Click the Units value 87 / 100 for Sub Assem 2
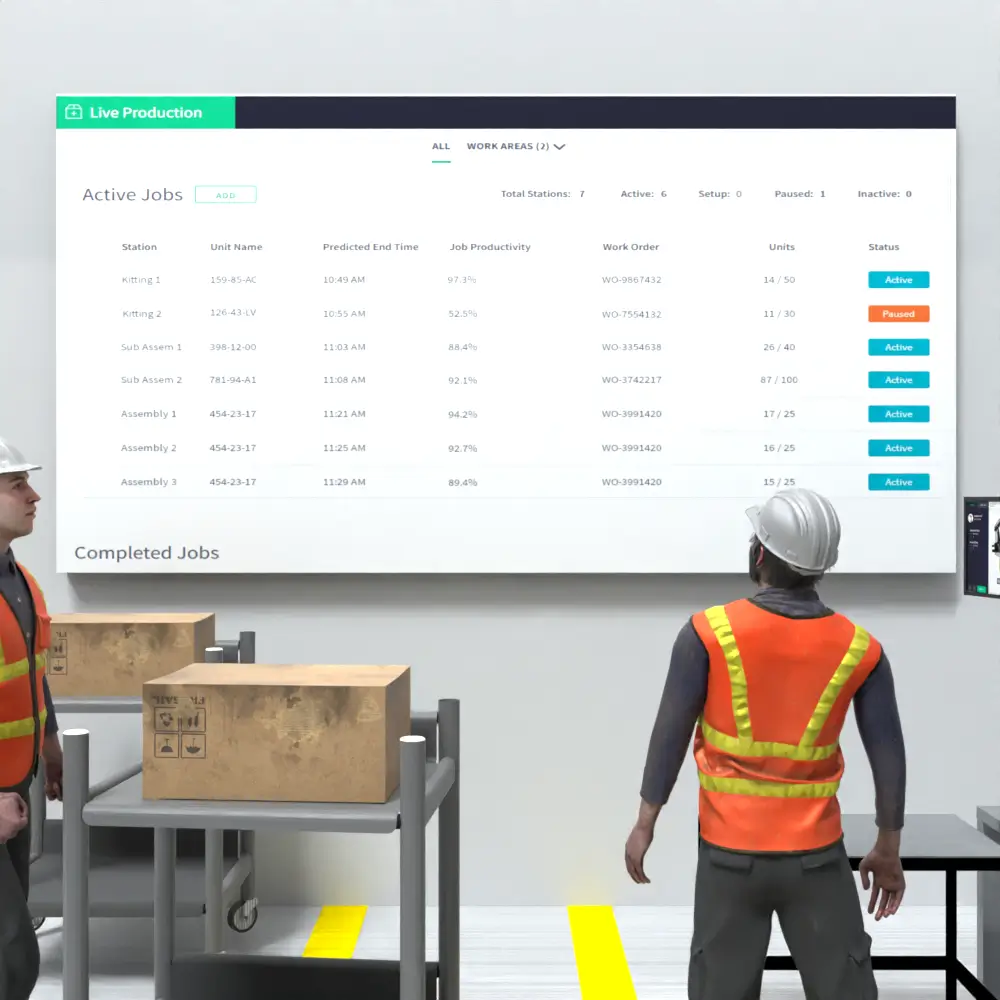This screenshot has height=1000, width=1000. 781,380
